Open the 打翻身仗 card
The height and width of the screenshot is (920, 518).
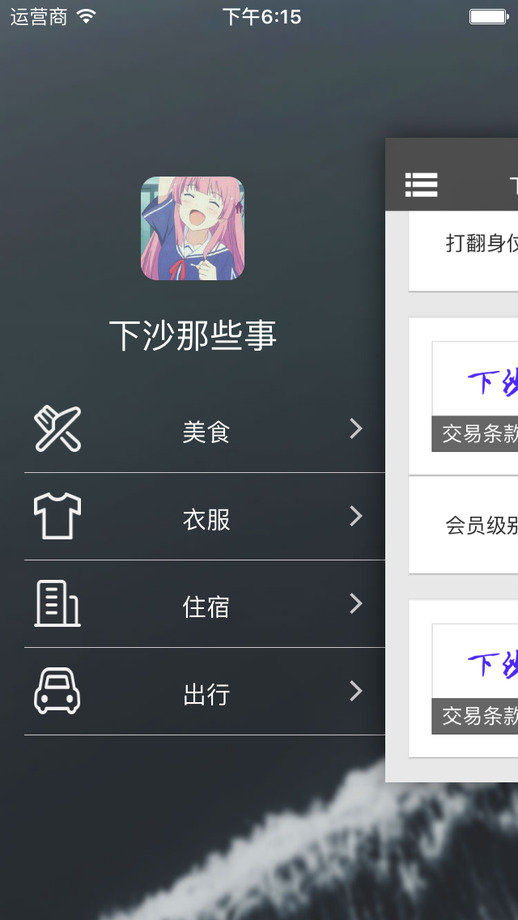pos(463,251)
